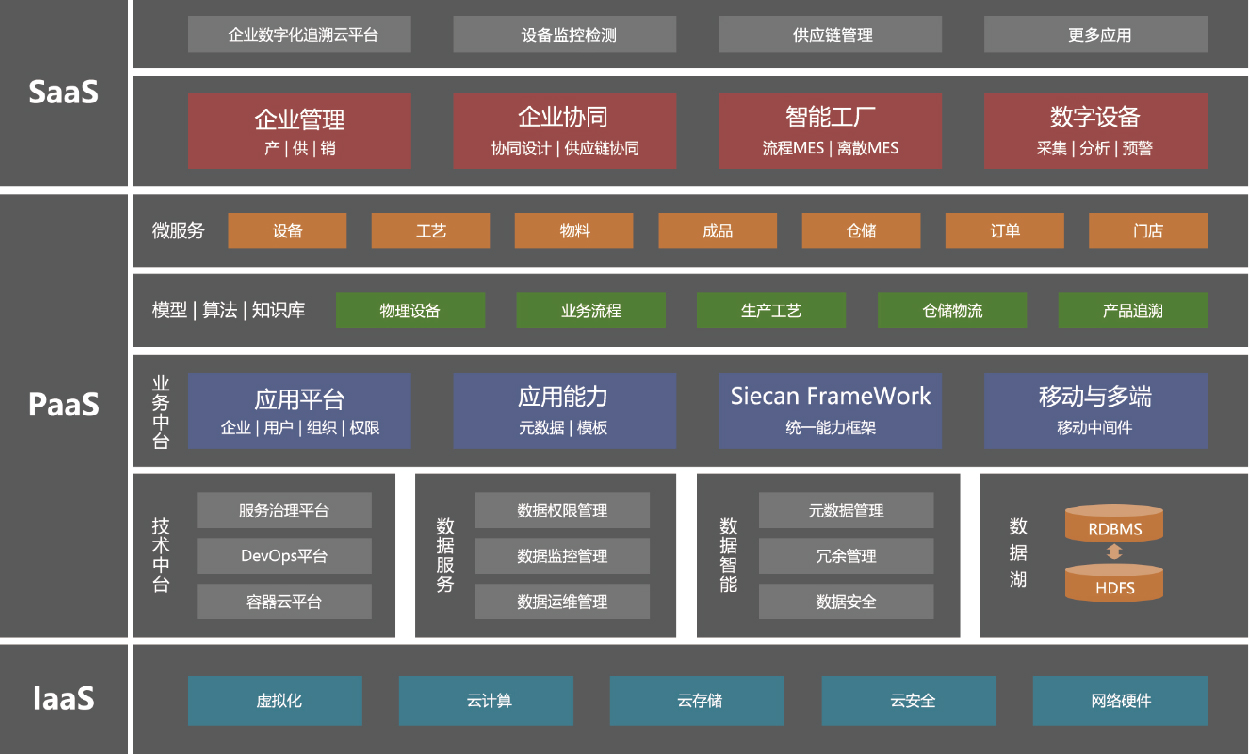
Task: Click the double arrow between RDBMS and HDFS
Action: (x=1114, y=553)
